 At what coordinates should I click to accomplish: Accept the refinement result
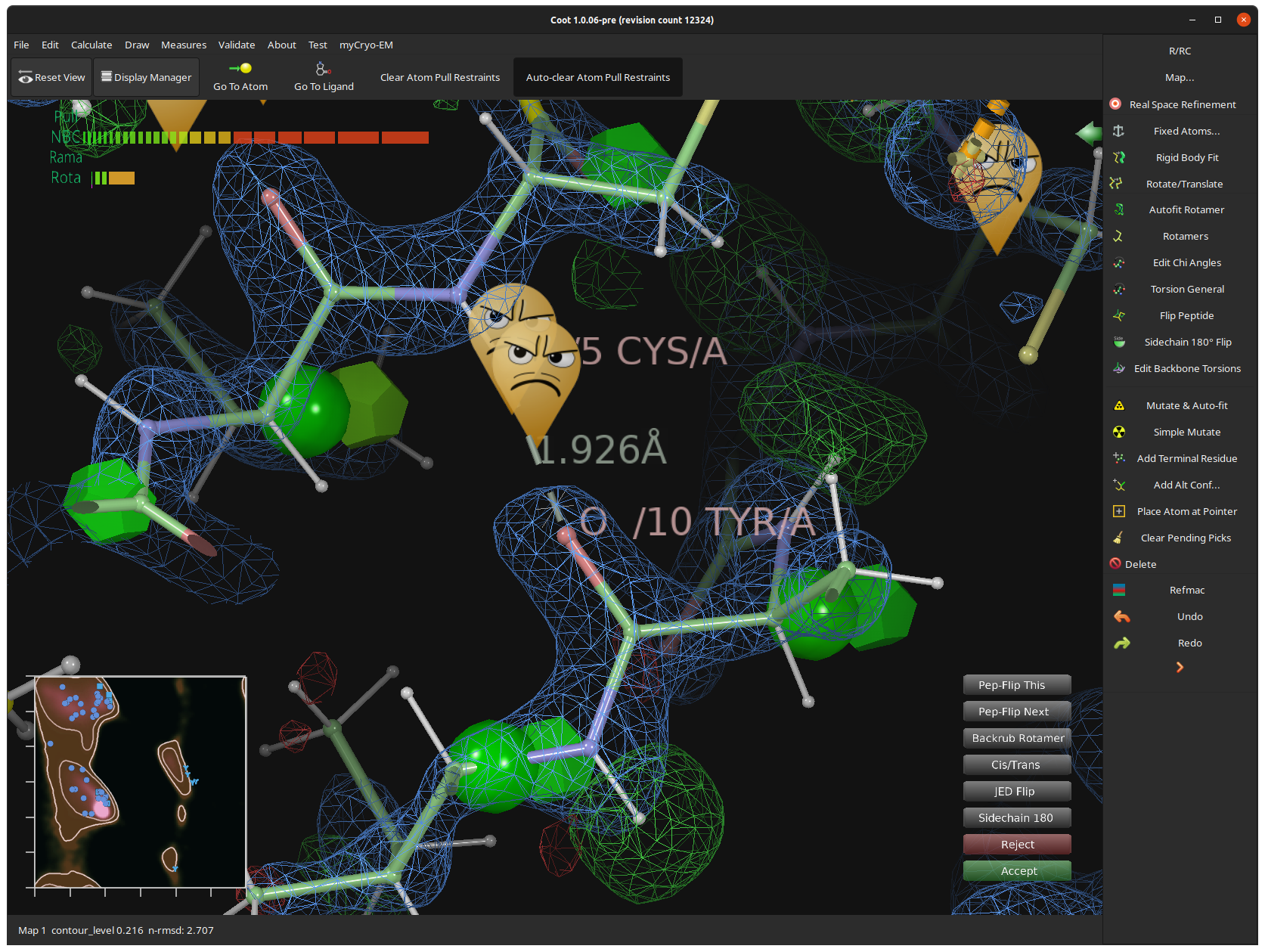(1017, 870)
